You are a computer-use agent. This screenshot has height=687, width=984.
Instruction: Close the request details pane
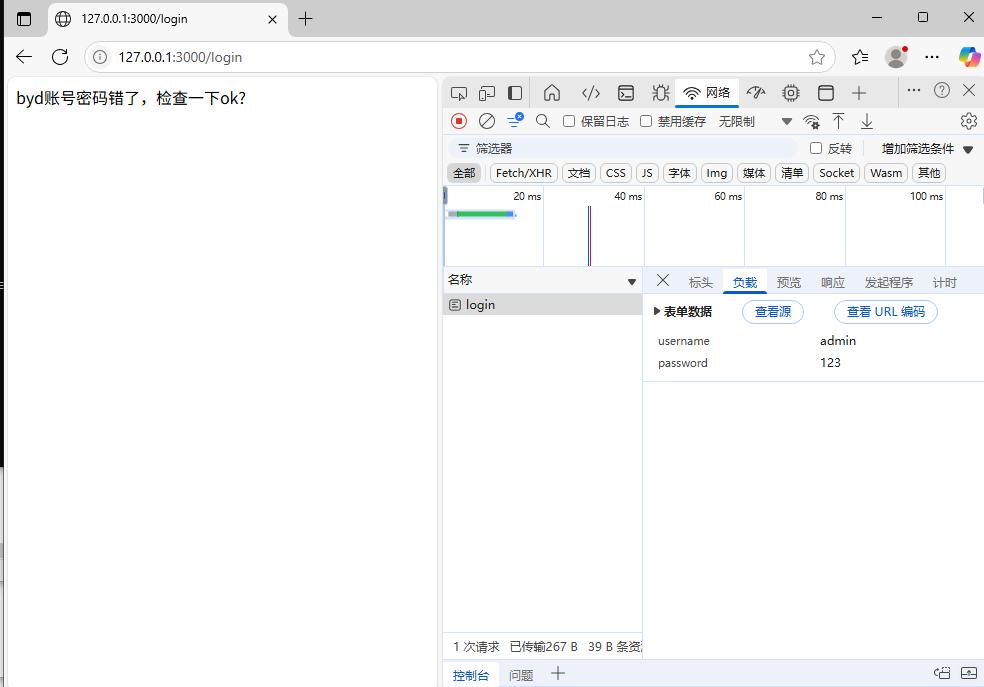[663, 280]
